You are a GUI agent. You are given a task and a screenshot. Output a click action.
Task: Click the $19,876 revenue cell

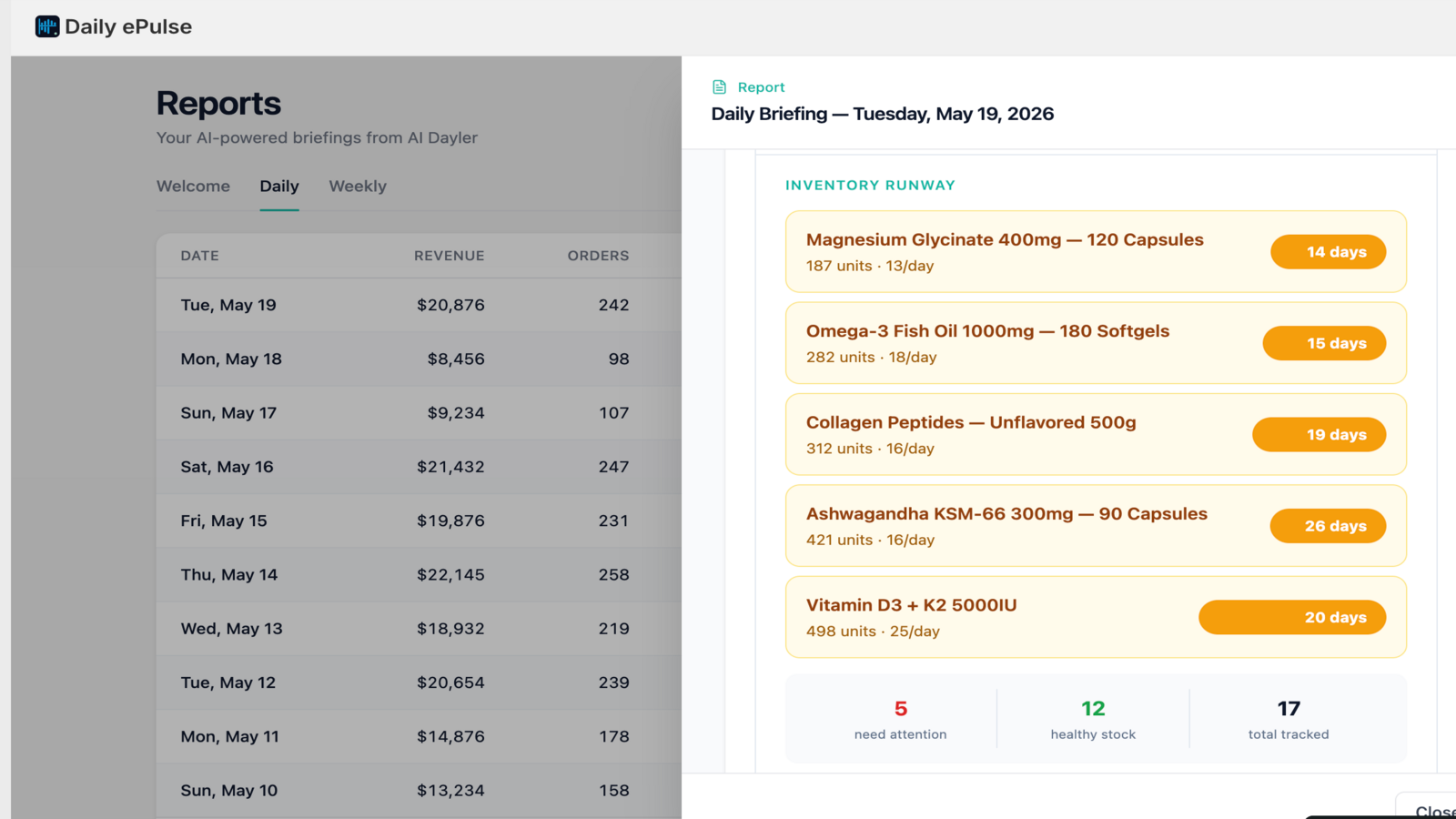pos(450,521)
